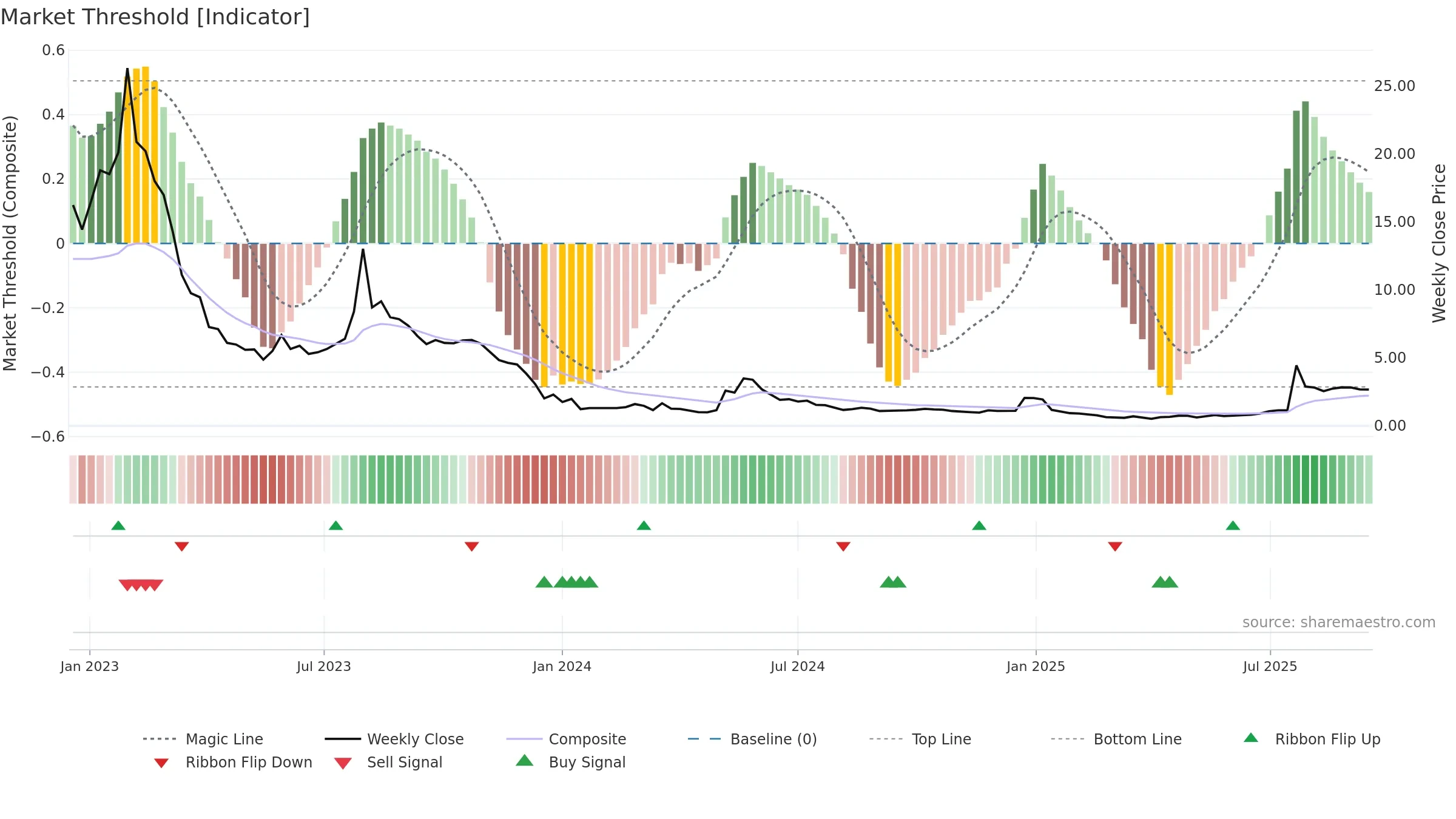This screenshot has height=819, width=1456.
Task: Click the ribbon flip down marker in early 2025
Action: (1114, 547)
